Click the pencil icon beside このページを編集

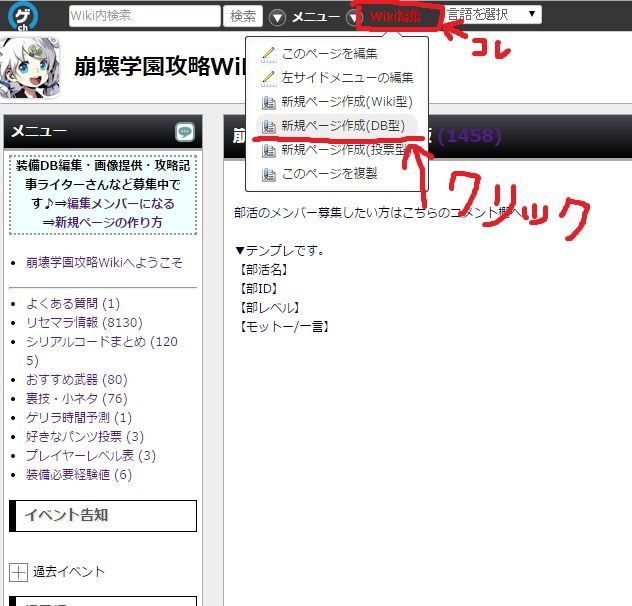click(267, 54)
